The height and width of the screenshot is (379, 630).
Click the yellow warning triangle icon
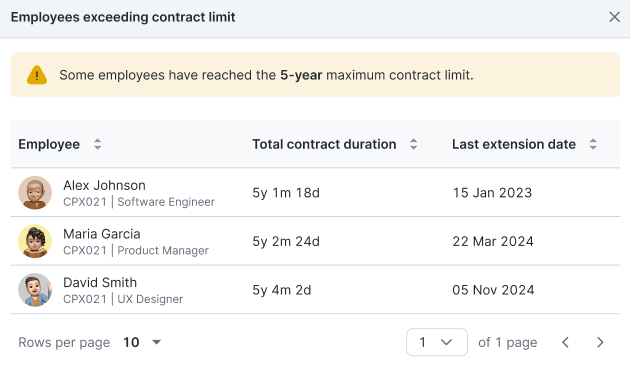coord(37,75)
